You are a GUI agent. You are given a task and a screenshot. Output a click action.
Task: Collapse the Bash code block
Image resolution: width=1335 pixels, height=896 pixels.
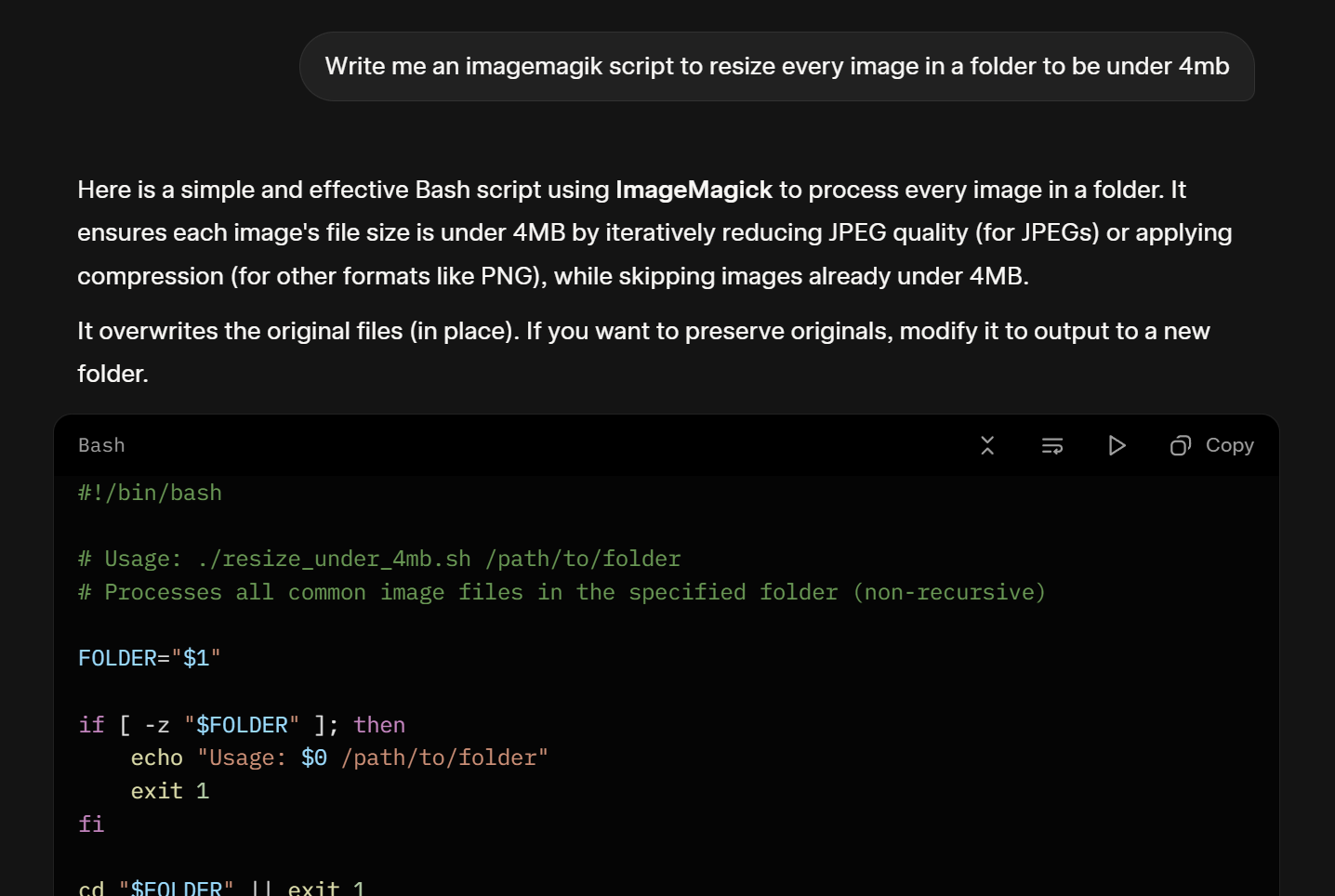tap(987, 446)
